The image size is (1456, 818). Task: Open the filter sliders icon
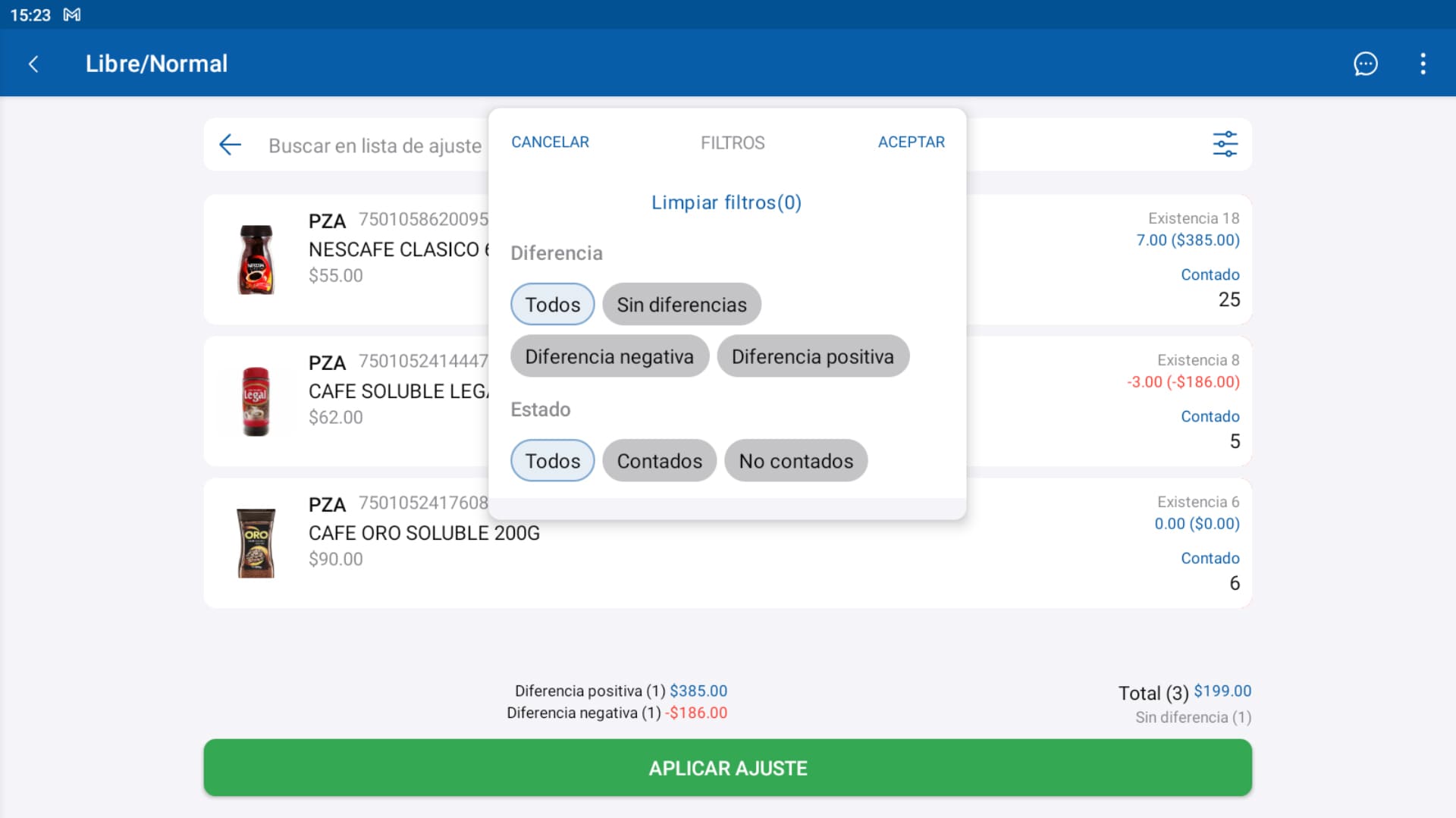click(x=1224, y=144)
